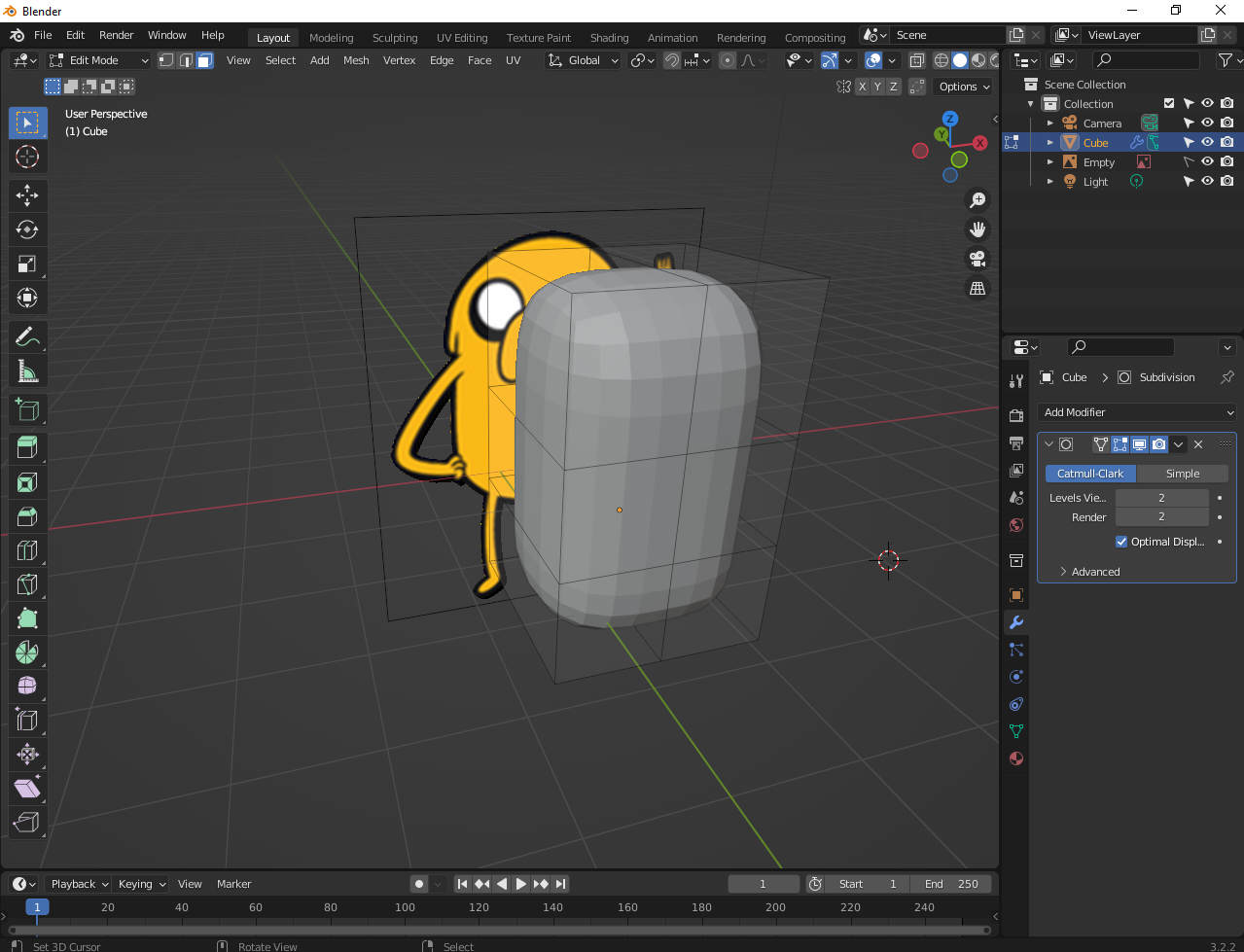This screenshot has width=1244, height=952.
Task: Open the Playback dropdown
Action: click(79, 884)
